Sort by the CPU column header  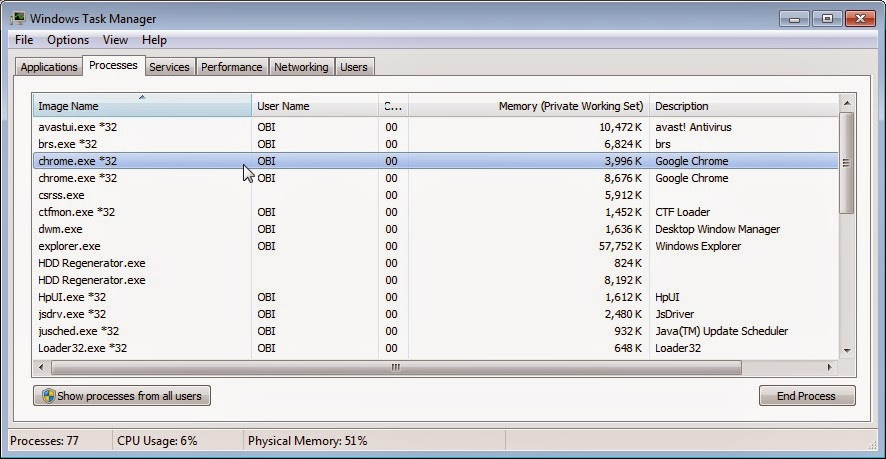tap(393, 106)
